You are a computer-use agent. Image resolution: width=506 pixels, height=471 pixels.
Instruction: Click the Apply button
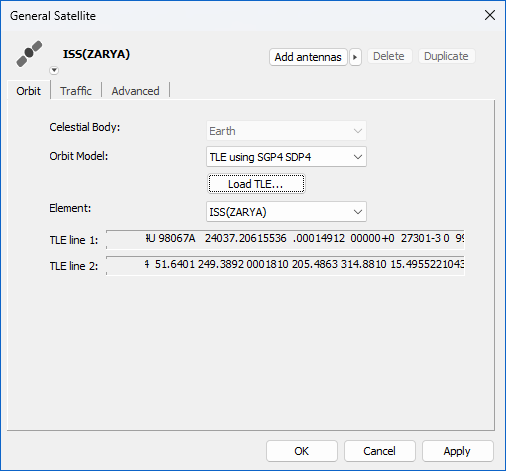[x=457, y=451]
